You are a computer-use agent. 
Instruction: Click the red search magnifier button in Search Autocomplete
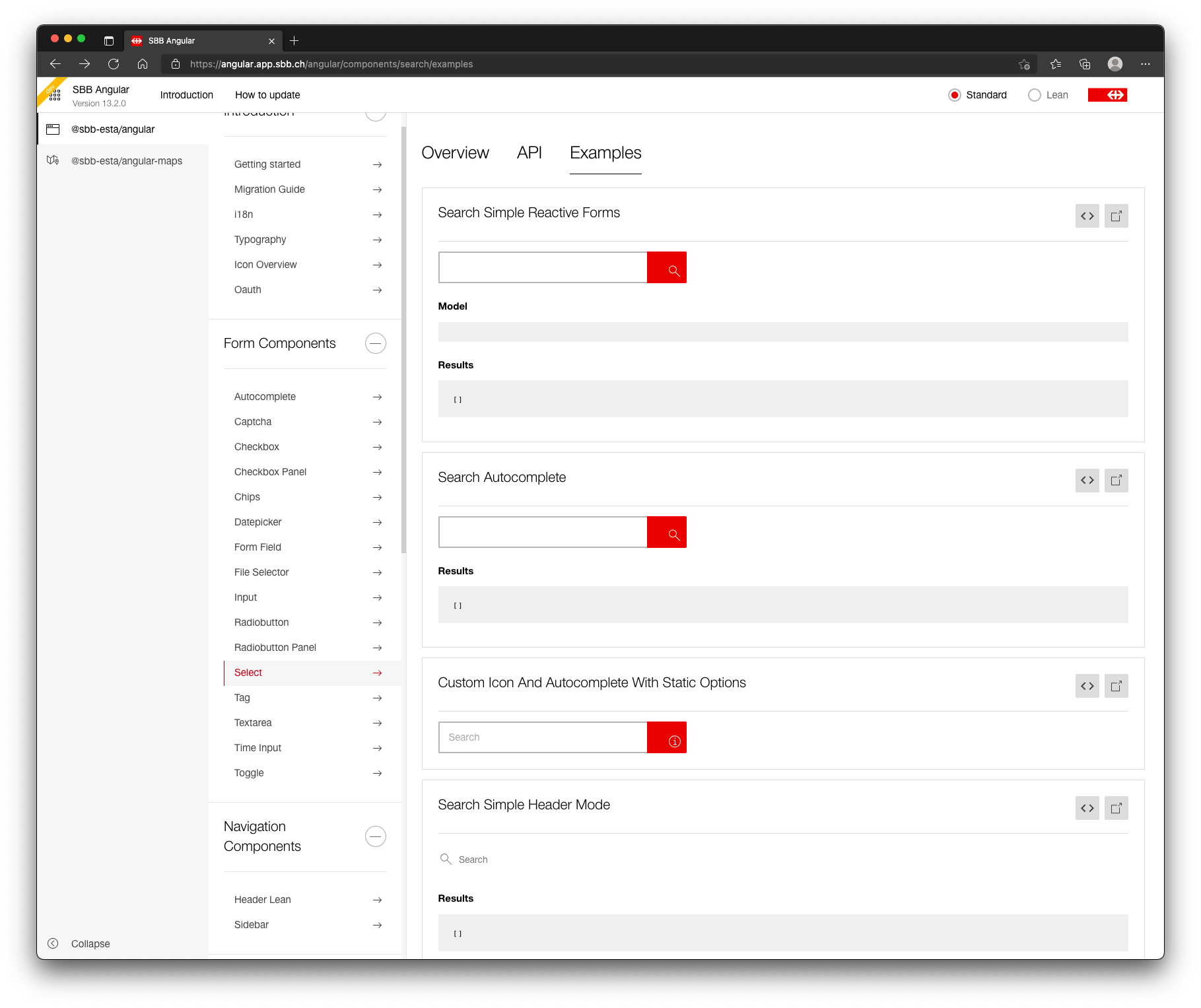(x=666, y=532)
